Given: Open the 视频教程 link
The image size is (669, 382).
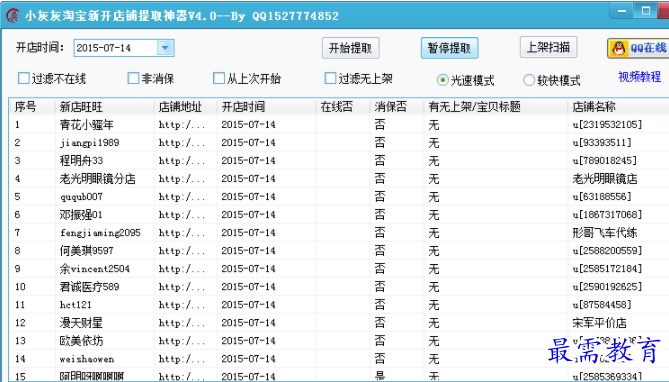Looking at the screenshot, I should pos(639,77).
